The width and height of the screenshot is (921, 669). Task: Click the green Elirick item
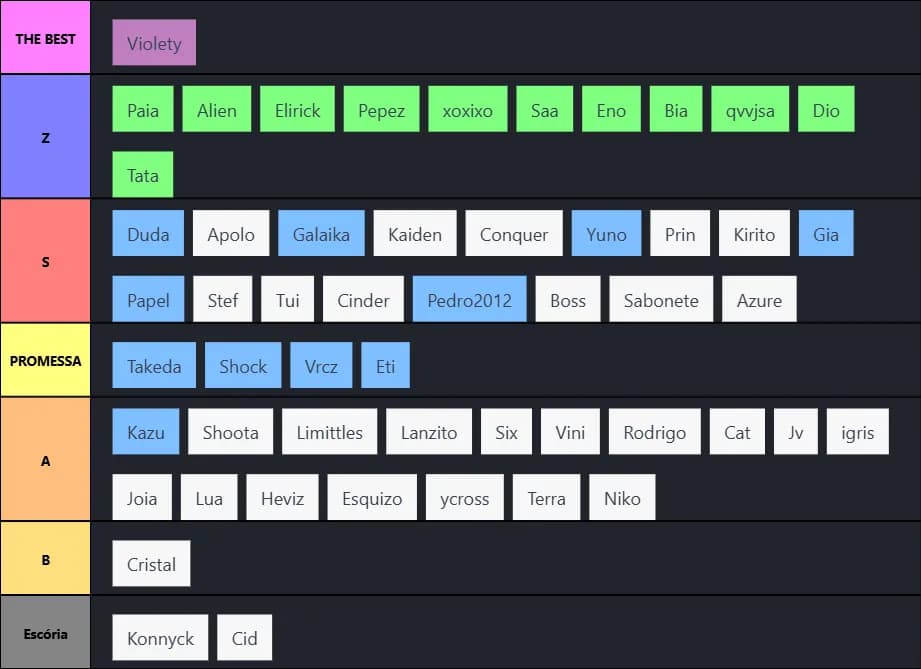(298, 110)
